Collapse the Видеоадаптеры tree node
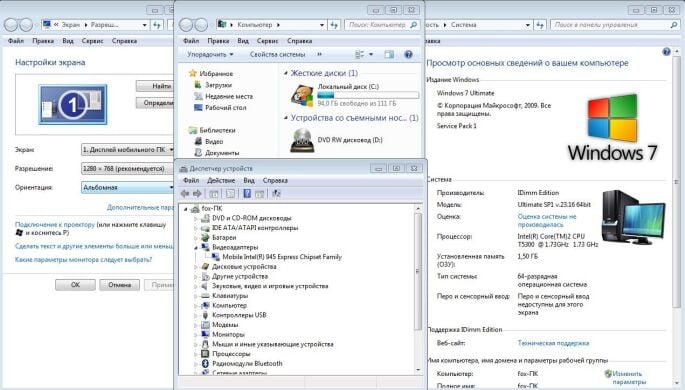Viewport: 685px width, 390px height. point(195,248)
